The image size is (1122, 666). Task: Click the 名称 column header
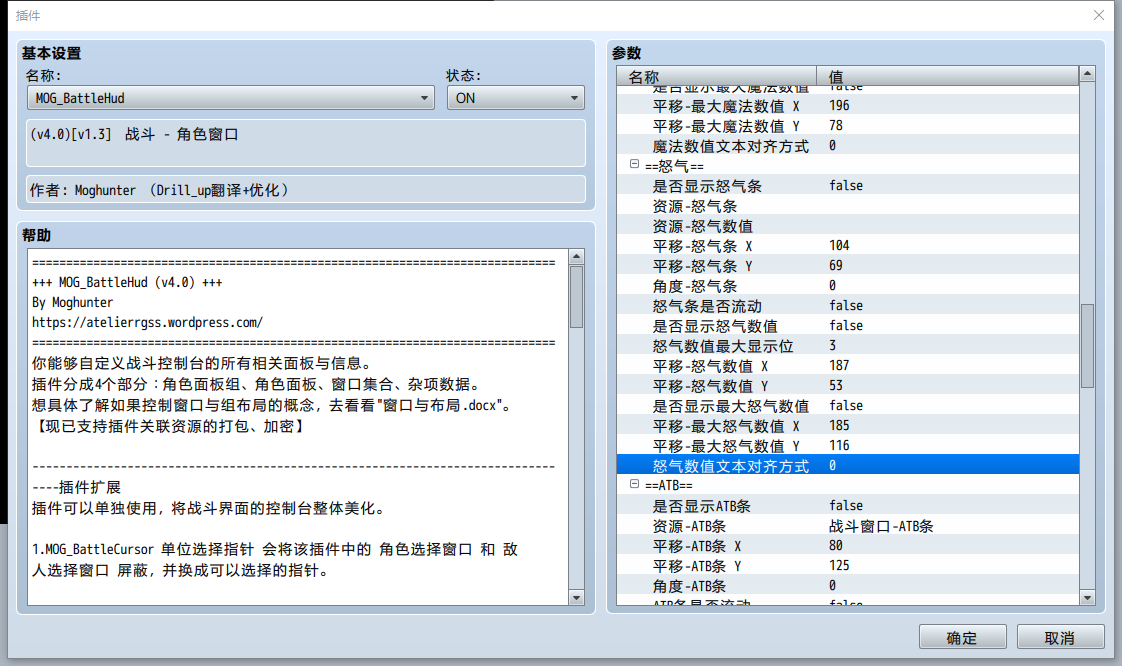[x=716, y=76]
